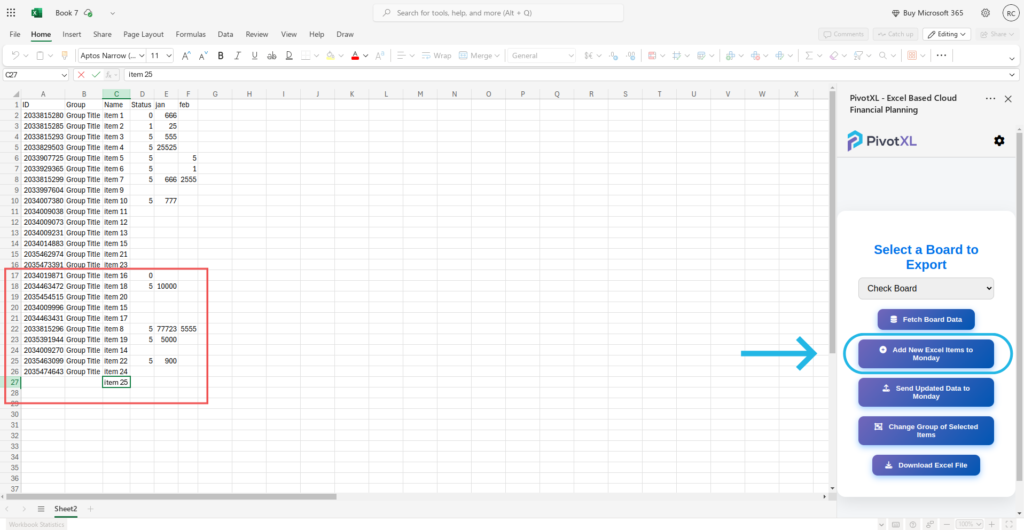
Task: Click Download Excel File button
Action: [926, 465]
